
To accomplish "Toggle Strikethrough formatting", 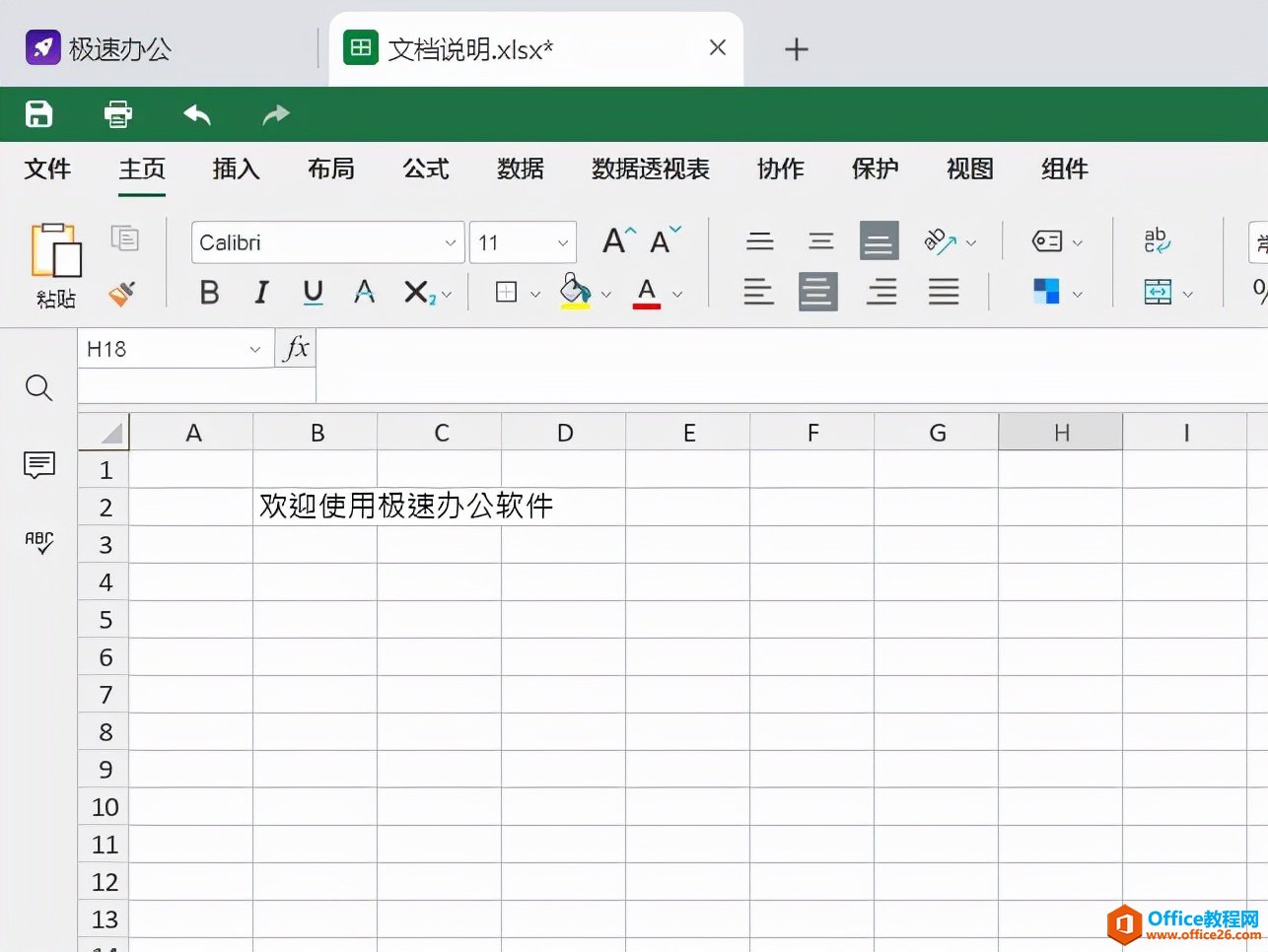I will 365,293.
